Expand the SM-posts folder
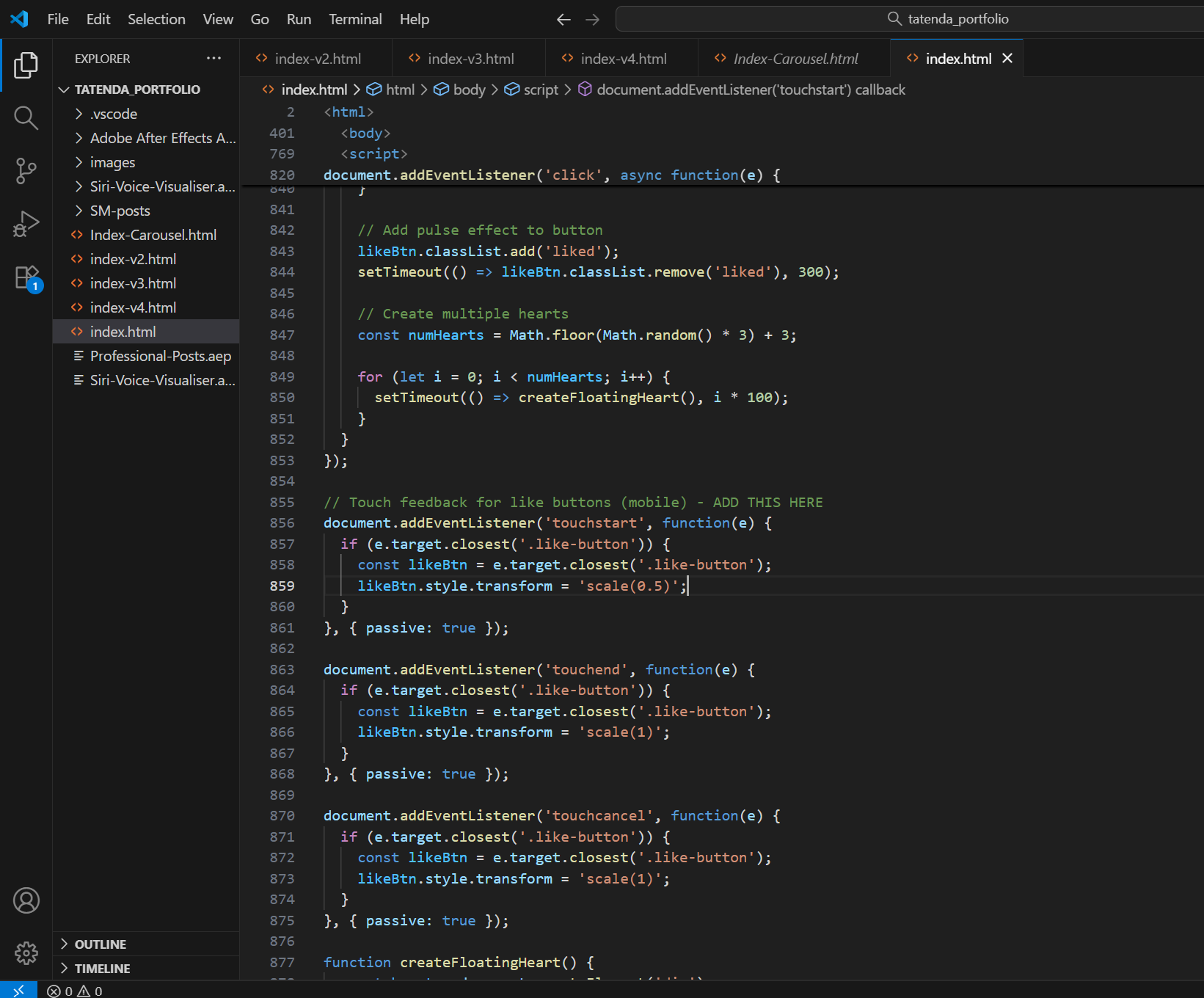Image resolution: width=1204 pixels, height=998 pixels. (x=120, y=211)
